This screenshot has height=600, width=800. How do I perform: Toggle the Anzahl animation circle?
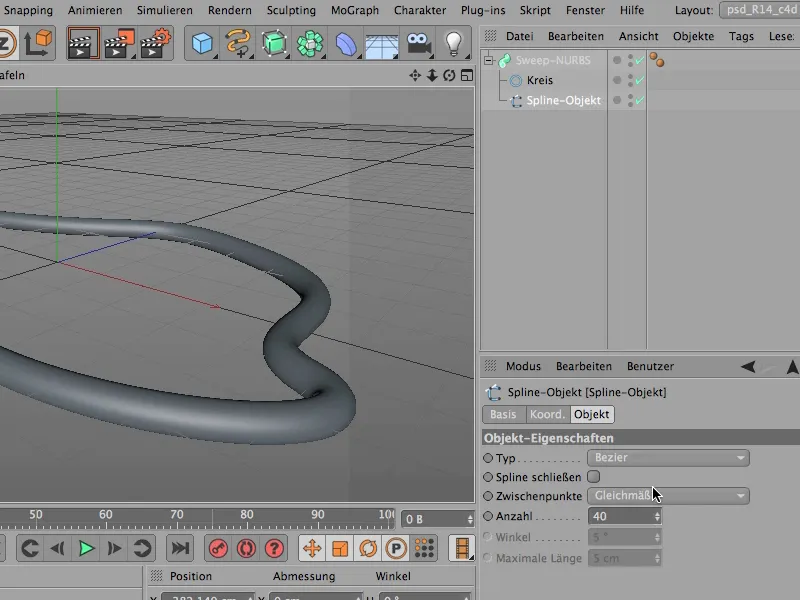[488, 516]
